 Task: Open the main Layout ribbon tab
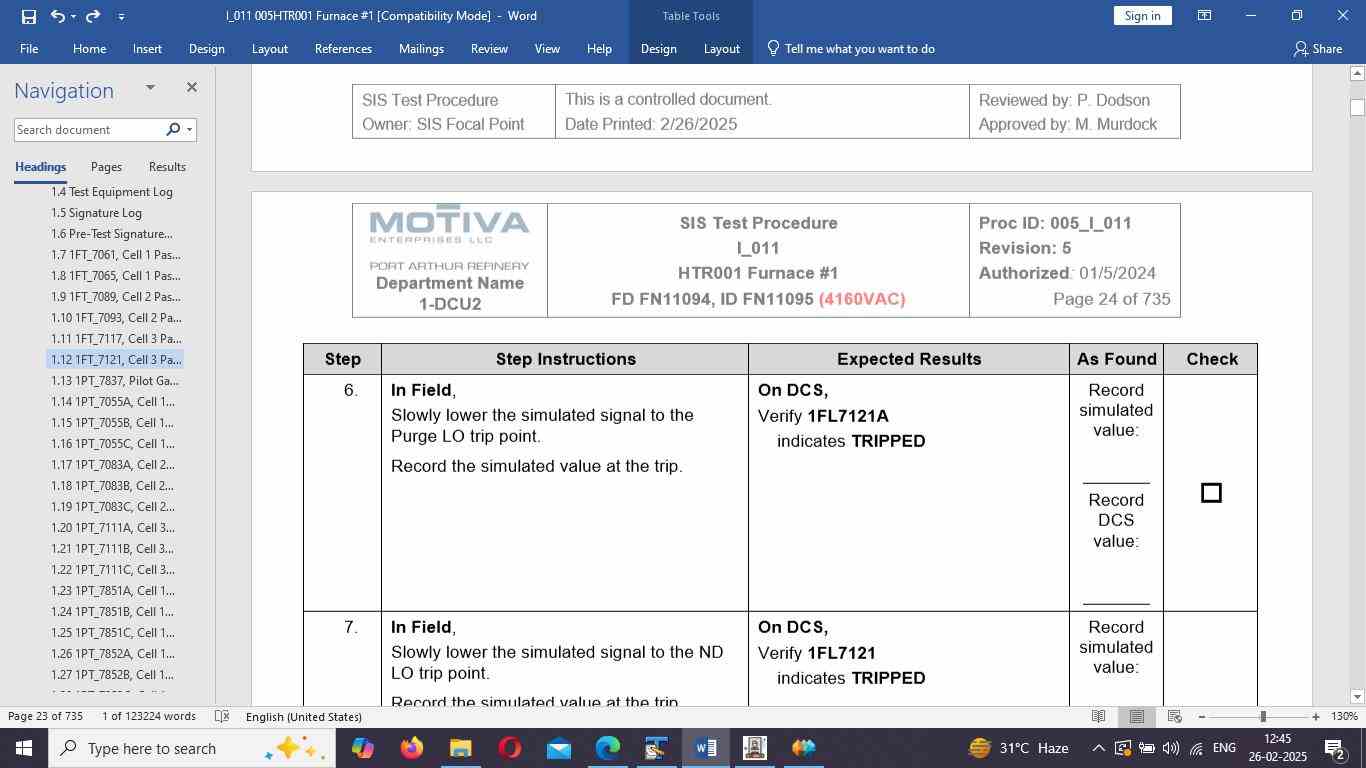tap(270, 48)
